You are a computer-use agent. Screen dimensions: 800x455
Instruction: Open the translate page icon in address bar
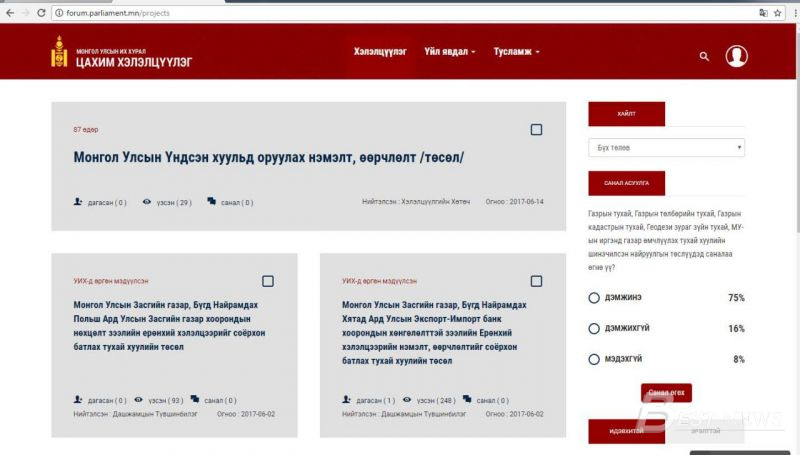pyautogui.click(x=763, y=13)
